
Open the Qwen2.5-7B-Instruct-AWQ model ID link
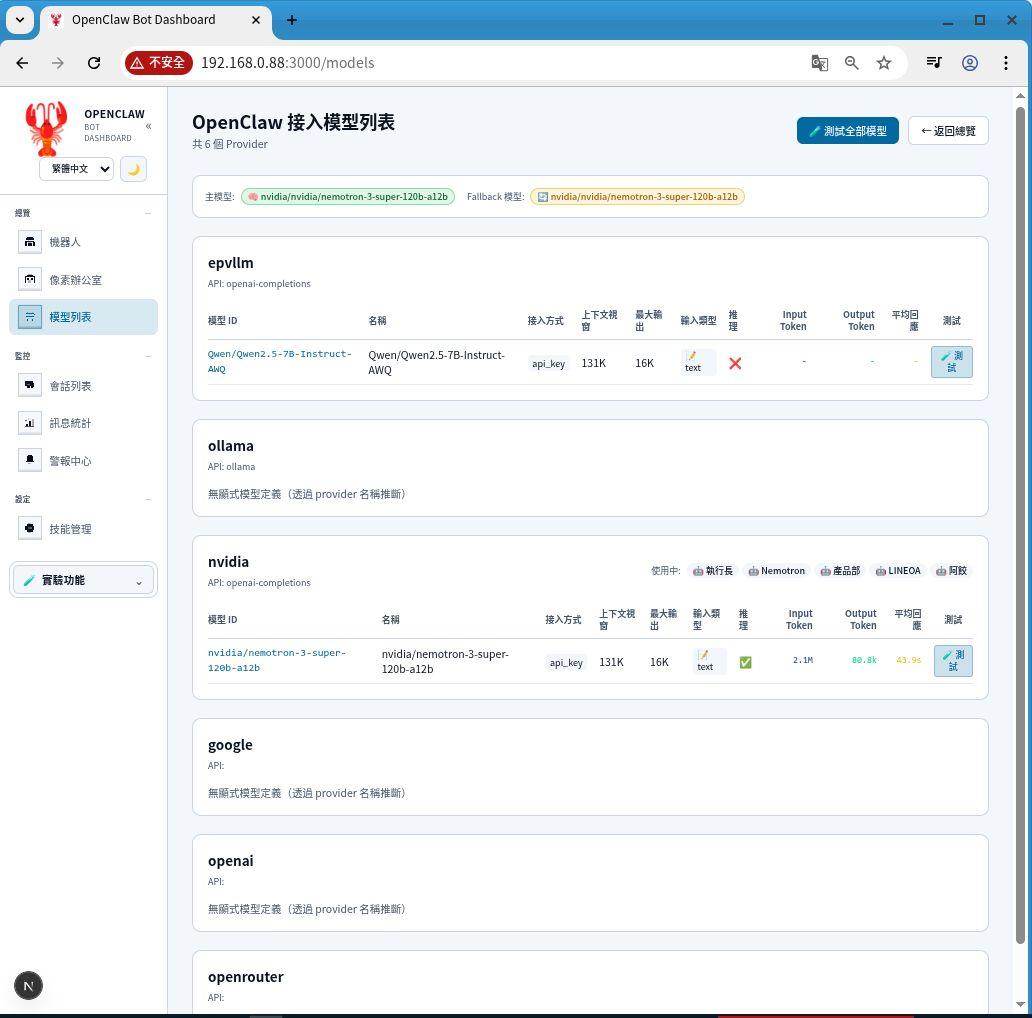(x=280, y=361)
